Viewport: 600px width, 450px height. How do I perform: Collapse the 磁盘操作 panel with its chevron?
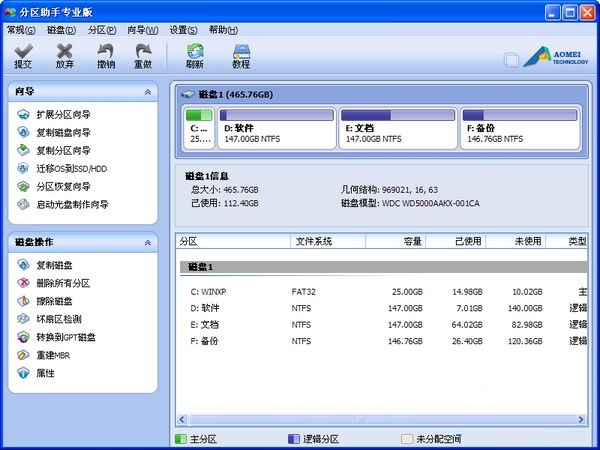tap(148, 243)
